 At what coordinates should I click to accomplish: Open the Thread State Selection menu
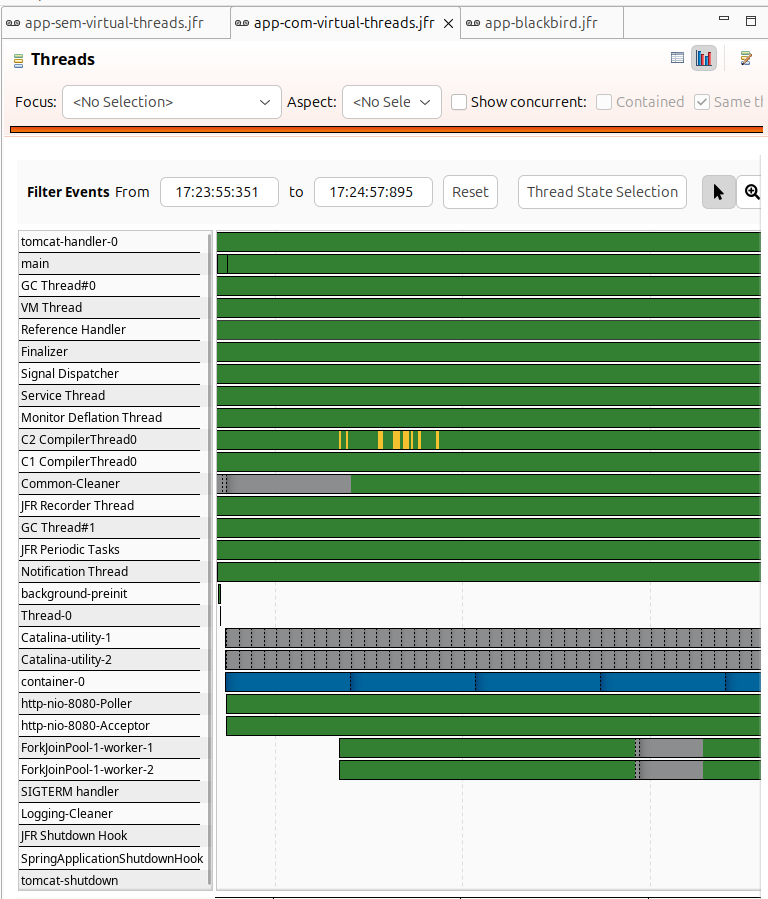tap(602, 192)
